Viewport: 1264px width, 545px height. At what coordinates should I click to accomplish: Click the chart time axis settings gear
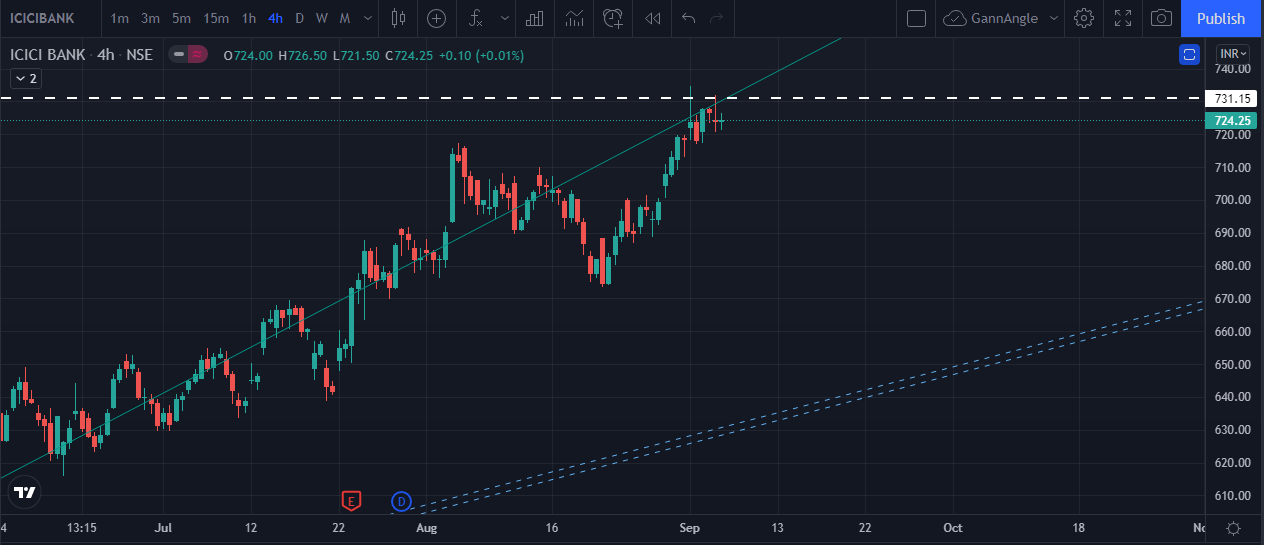pyautogui.click(x=1234, y=528)
